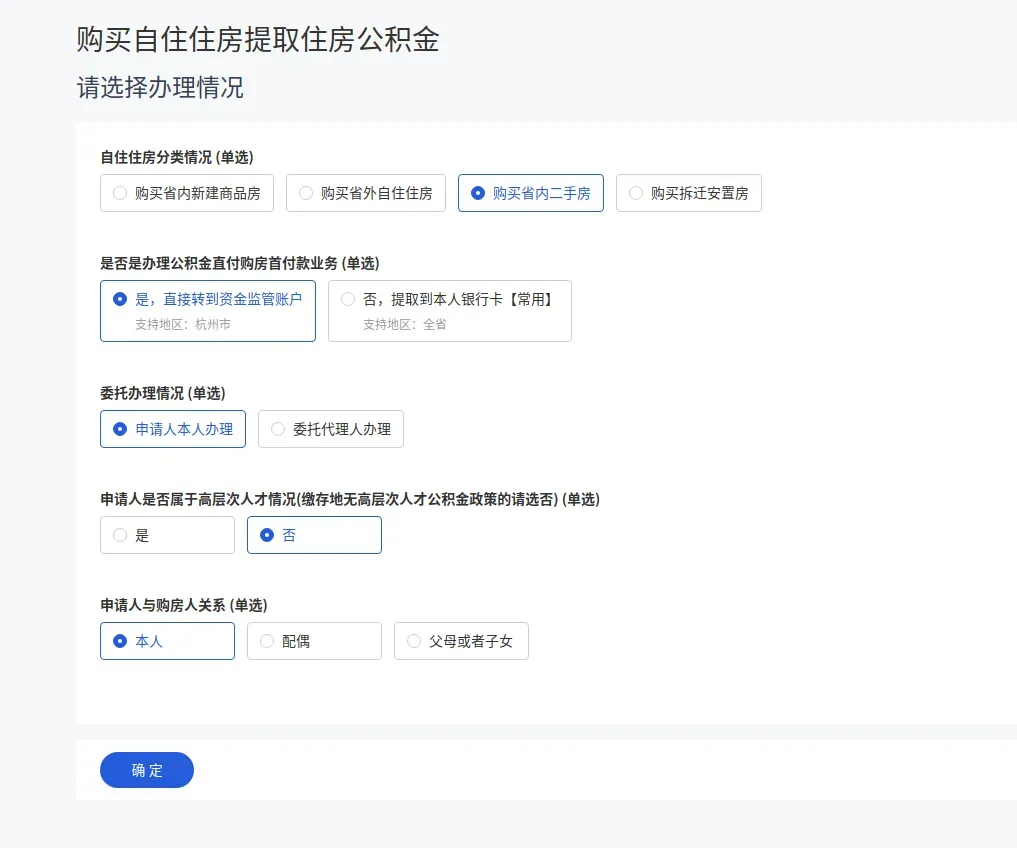Choose 否，提取到本人银行卡【常用】 option

449,311
